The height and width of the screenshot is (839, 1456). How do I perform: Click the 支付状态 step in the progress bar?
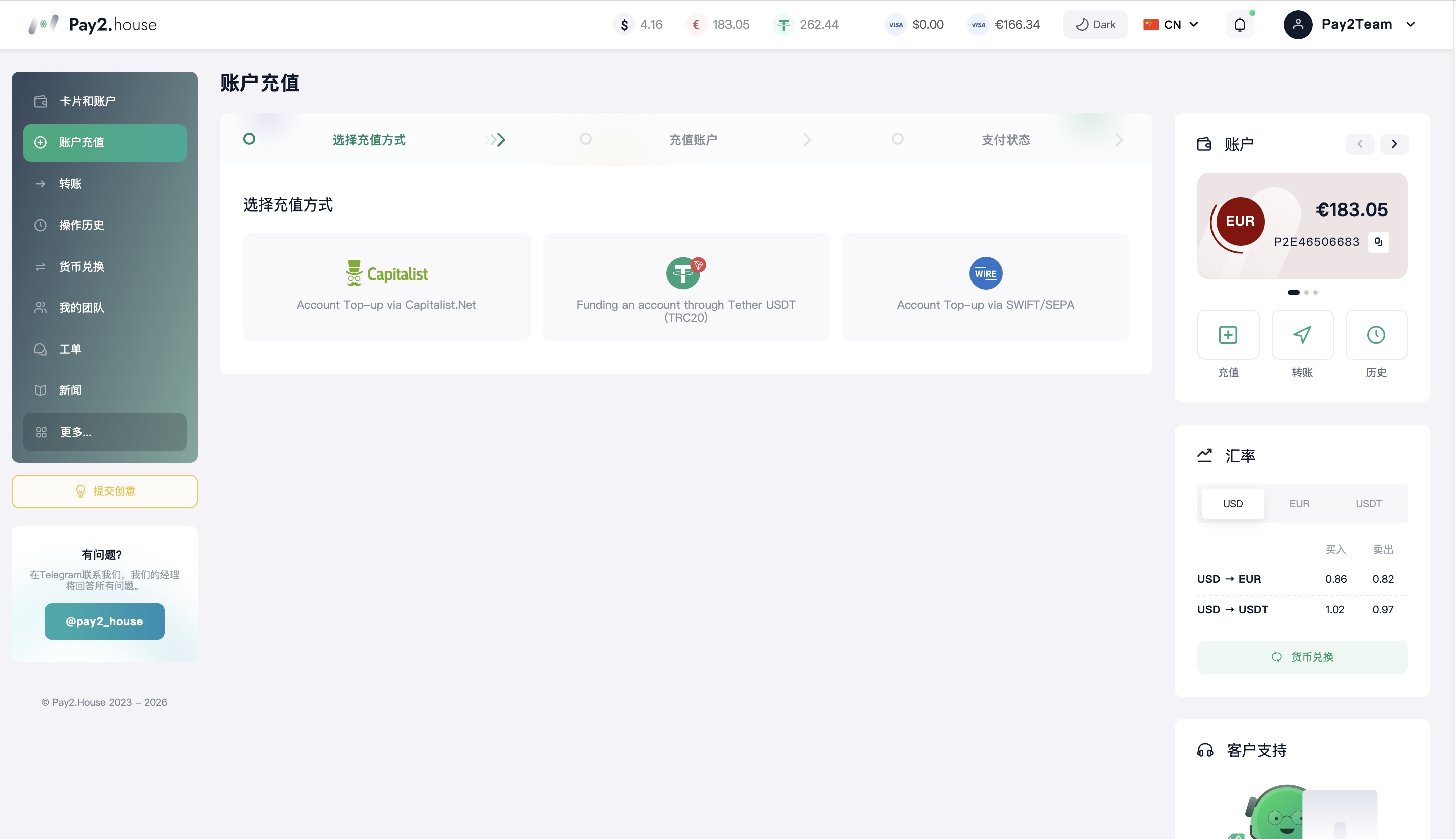tap(1006, 140)
